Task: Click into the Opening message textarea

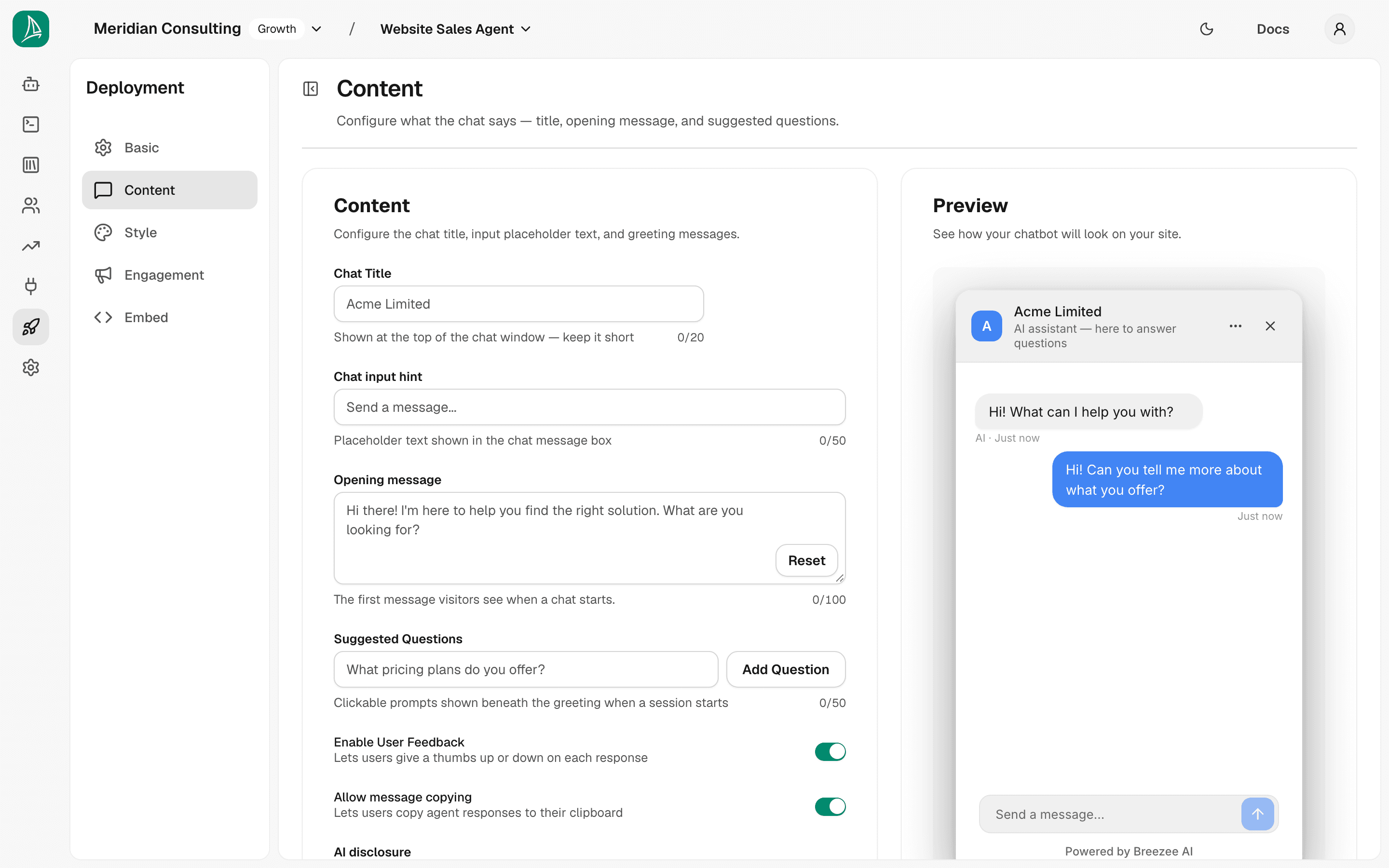Action: click(589, 538)
